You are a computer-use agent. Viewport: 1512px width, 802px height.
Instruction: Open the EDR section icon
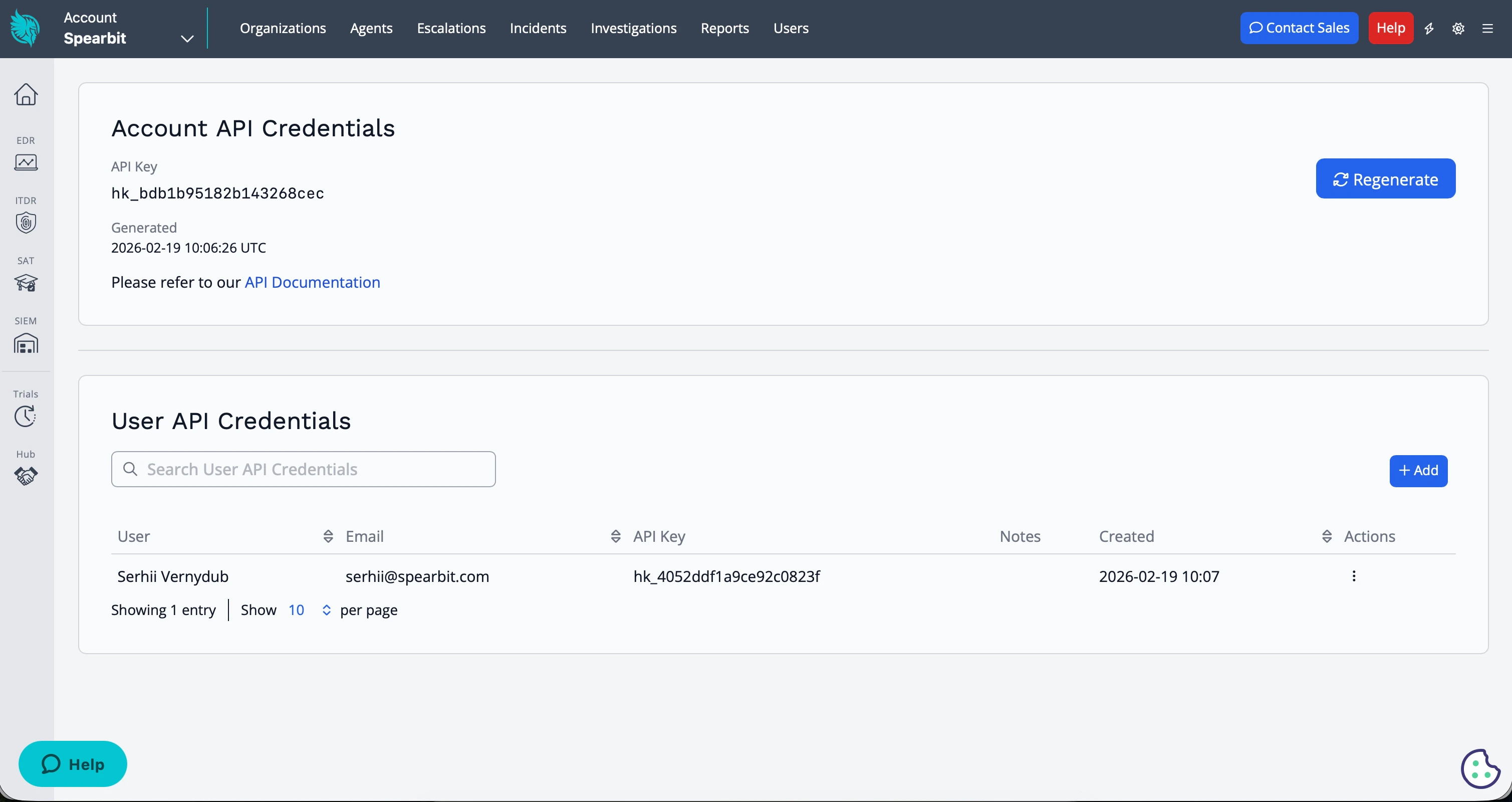pyautogui.click(x=26, y=162)
